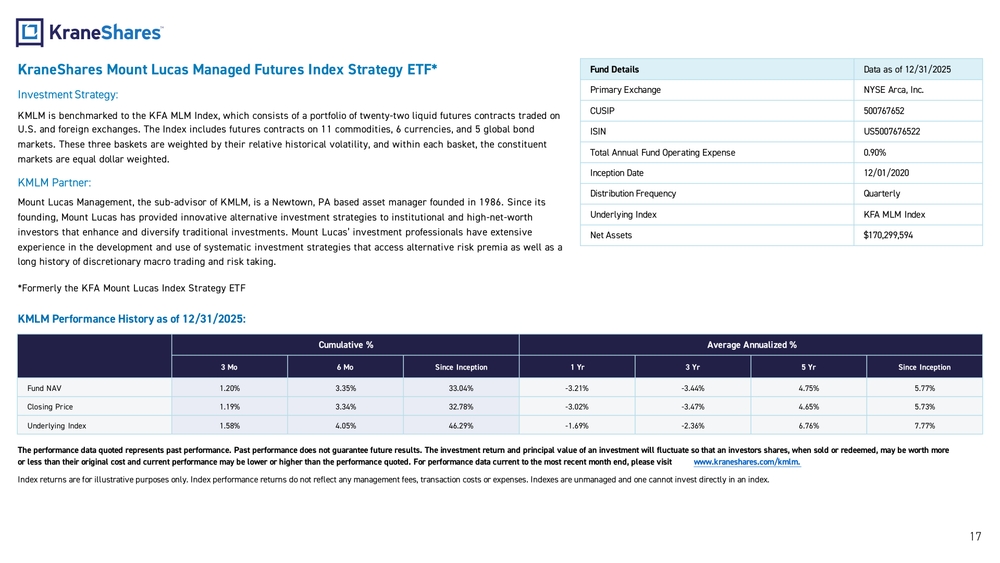Click the page number 17
This screenshot has width=1000, height=563.
click(x=975, y=537)
